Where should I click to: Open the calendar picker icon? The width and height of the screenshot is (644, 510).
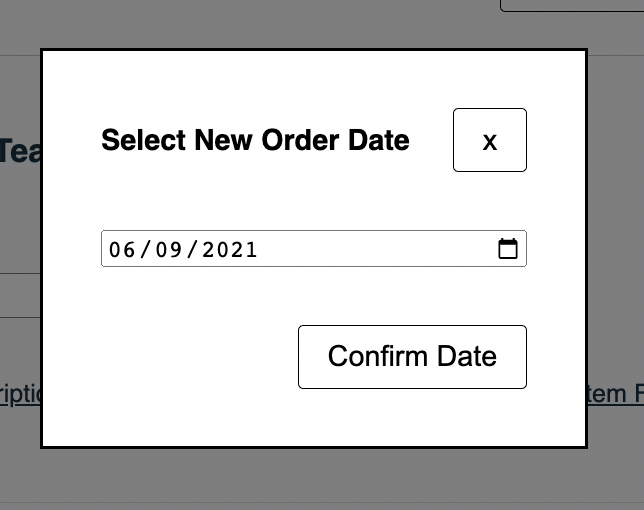(x=508, y=249)
